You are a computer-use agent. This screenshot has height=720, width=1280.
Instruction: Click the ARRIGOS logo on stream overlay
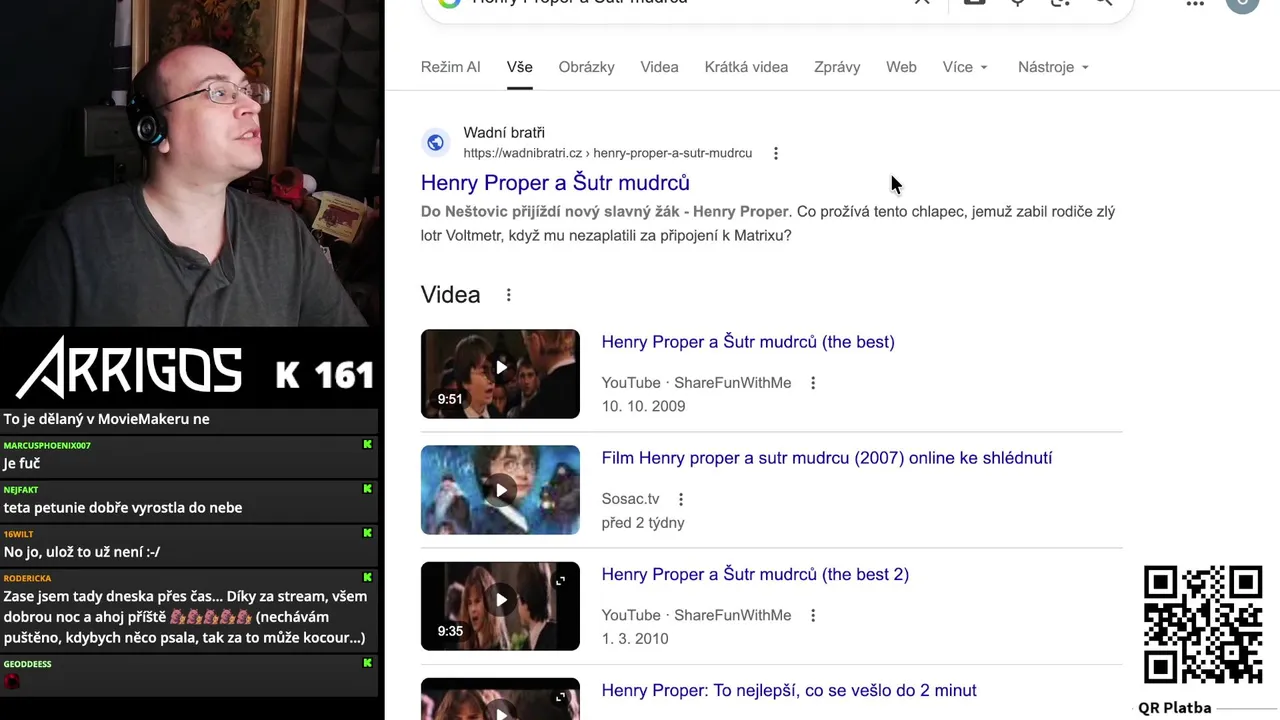tap(129, 369)
